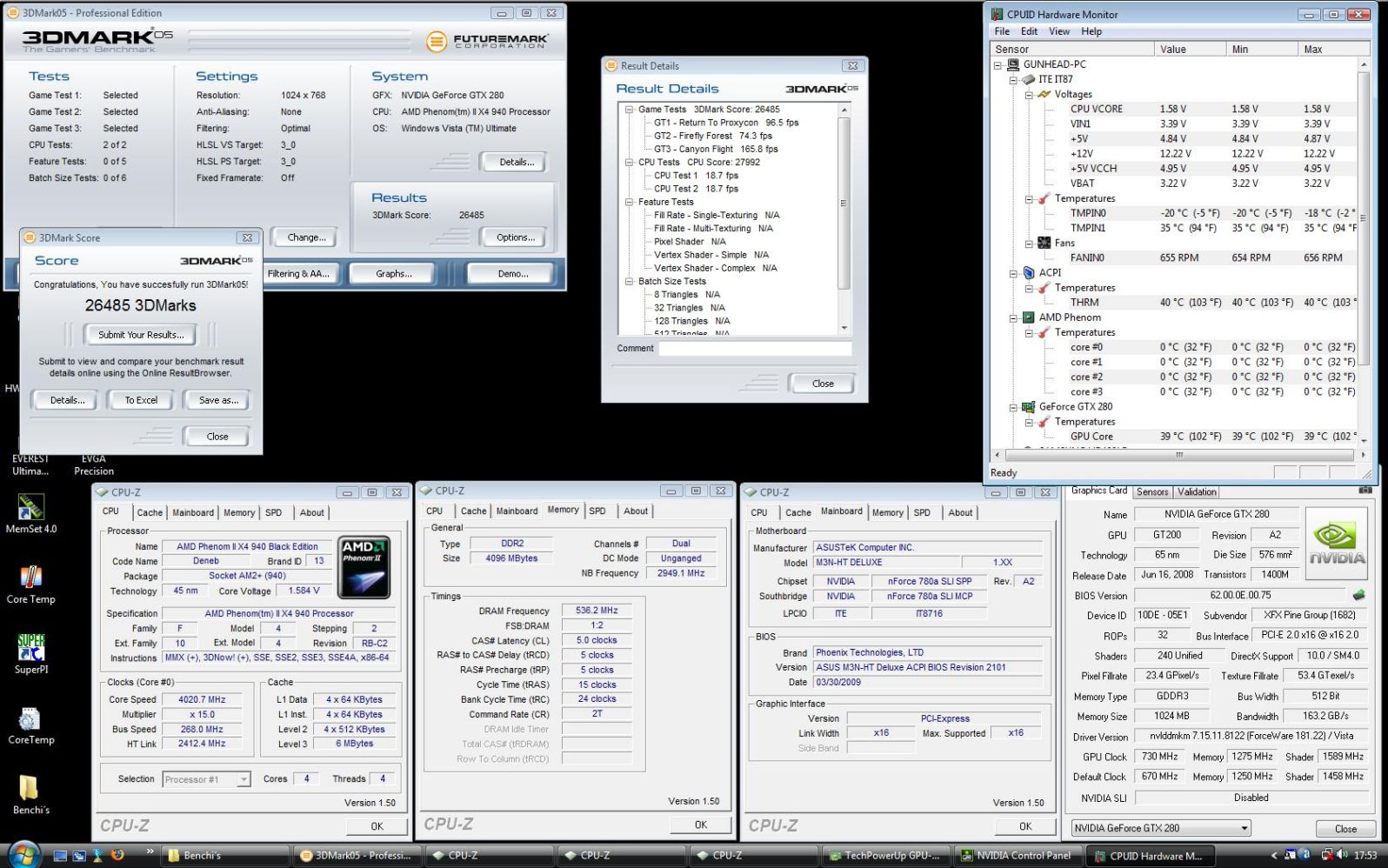Switch to TechPowerUp GPU-Z taskbar button
The height and width of the screenshot is (868, 1388).
pos(885,855)
